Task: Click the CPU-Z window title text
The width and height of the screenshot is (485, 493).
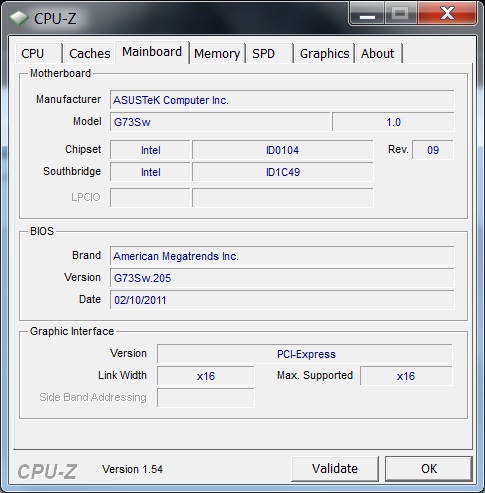Action: pyautogui.click(x=55, y=18)
